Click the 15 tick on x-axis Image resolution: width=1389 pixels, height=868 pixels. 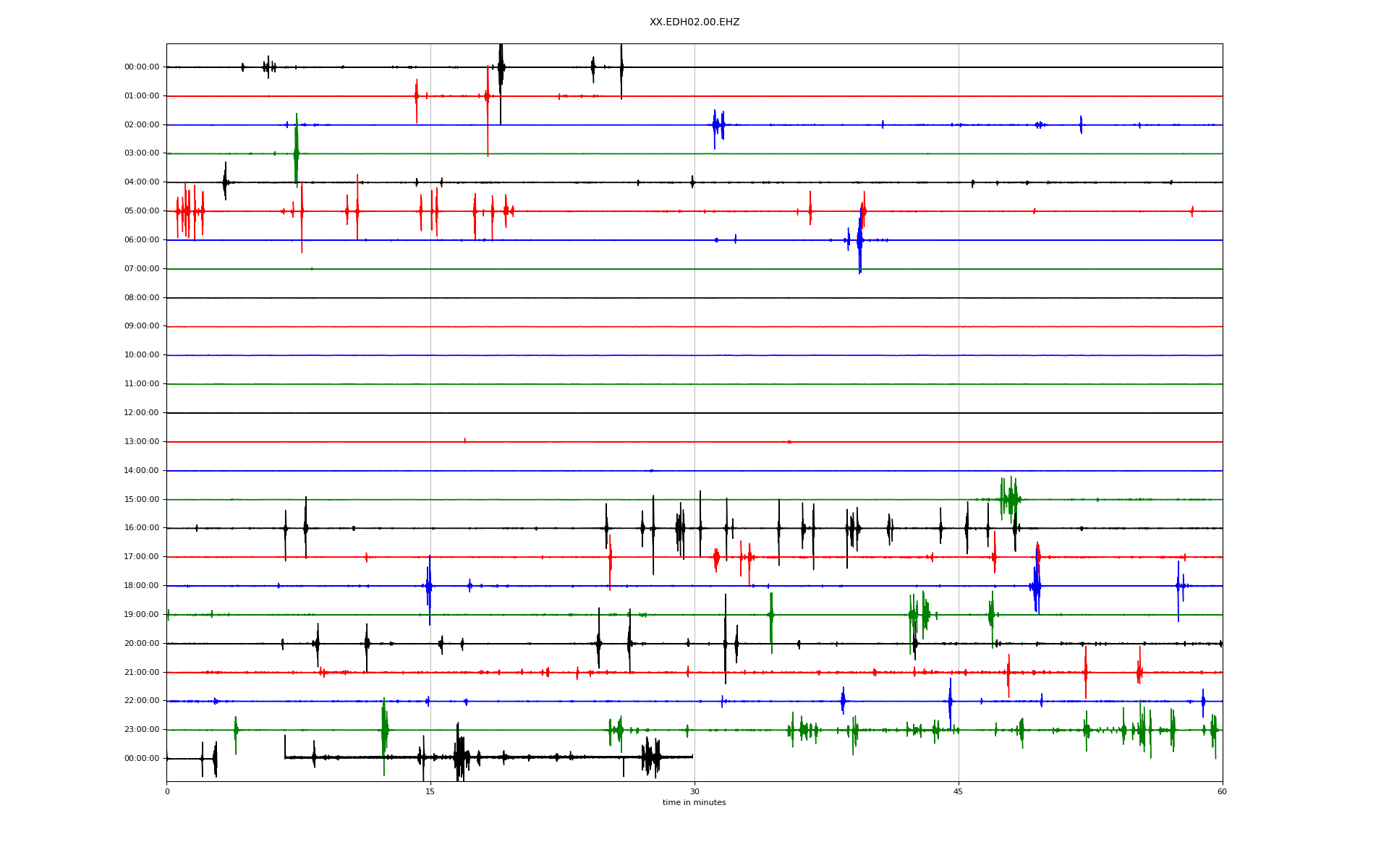[430, 791]
